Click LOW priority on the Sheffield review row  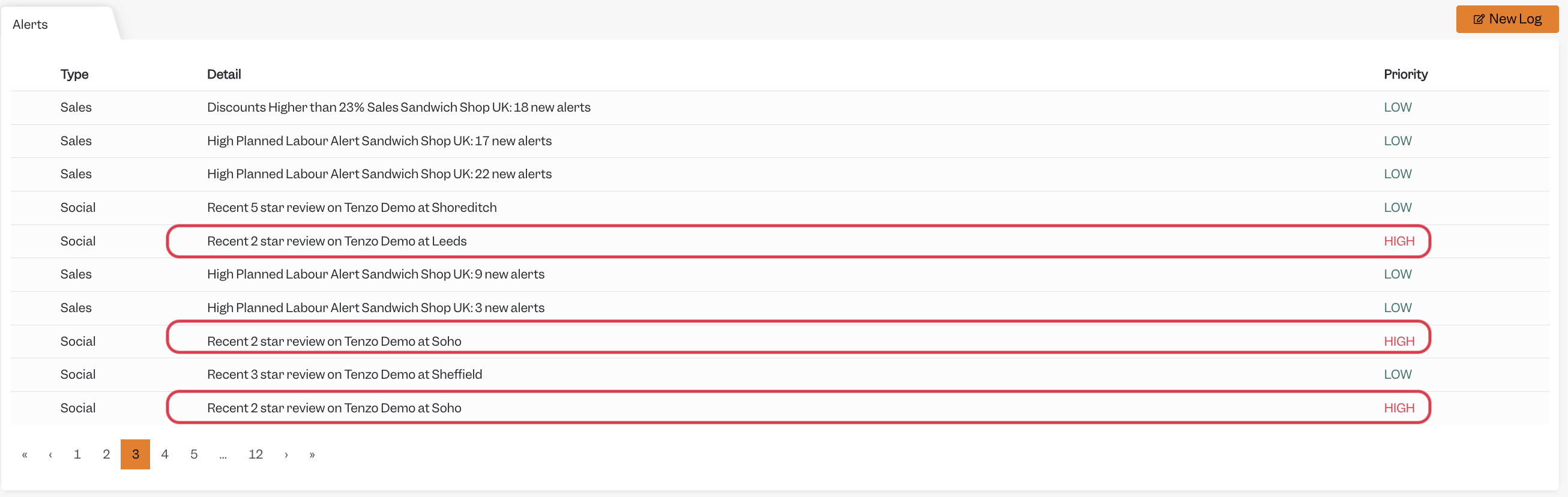coord(1398,375)
